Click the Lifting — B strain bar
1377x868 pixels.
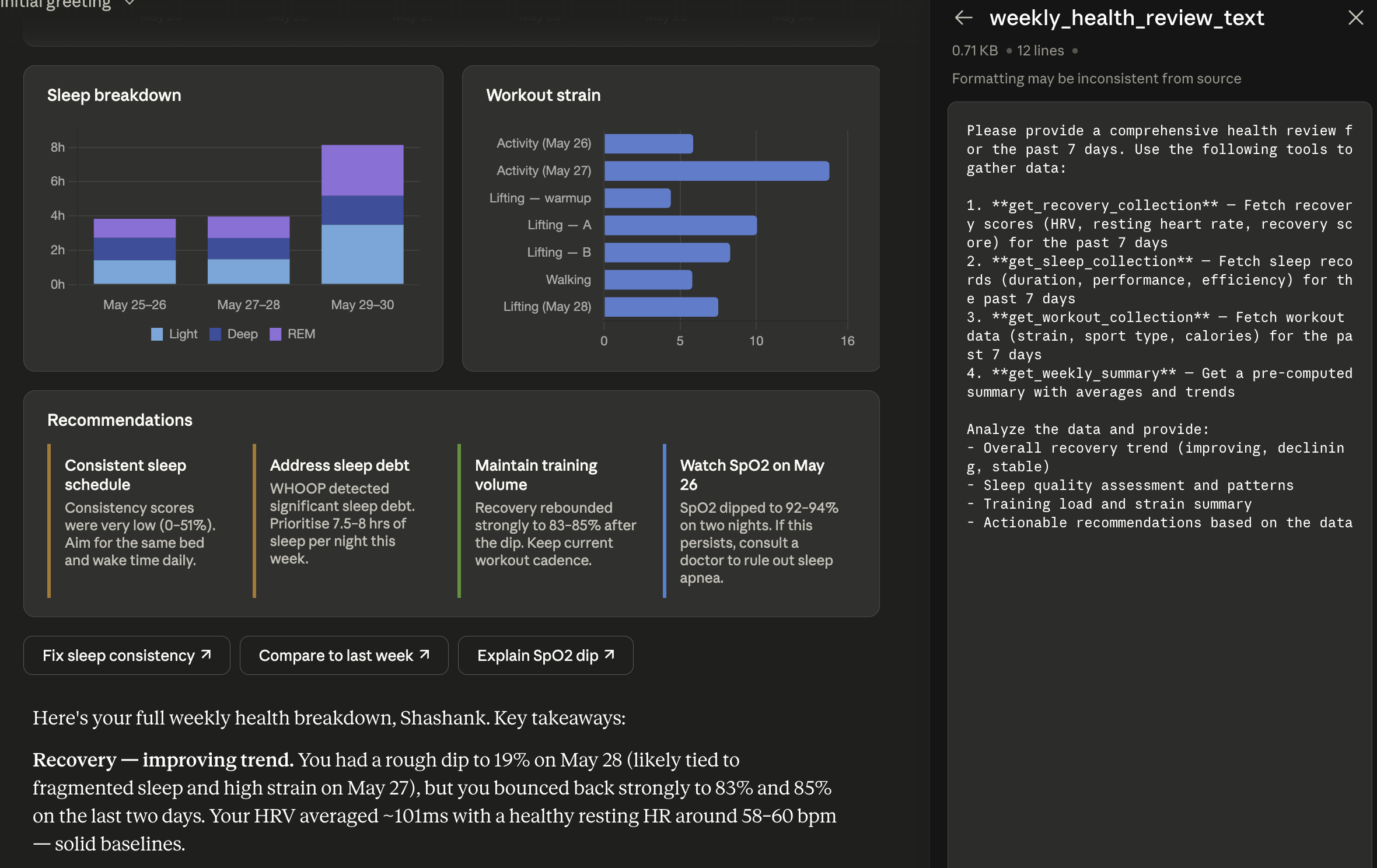[667, 253]
